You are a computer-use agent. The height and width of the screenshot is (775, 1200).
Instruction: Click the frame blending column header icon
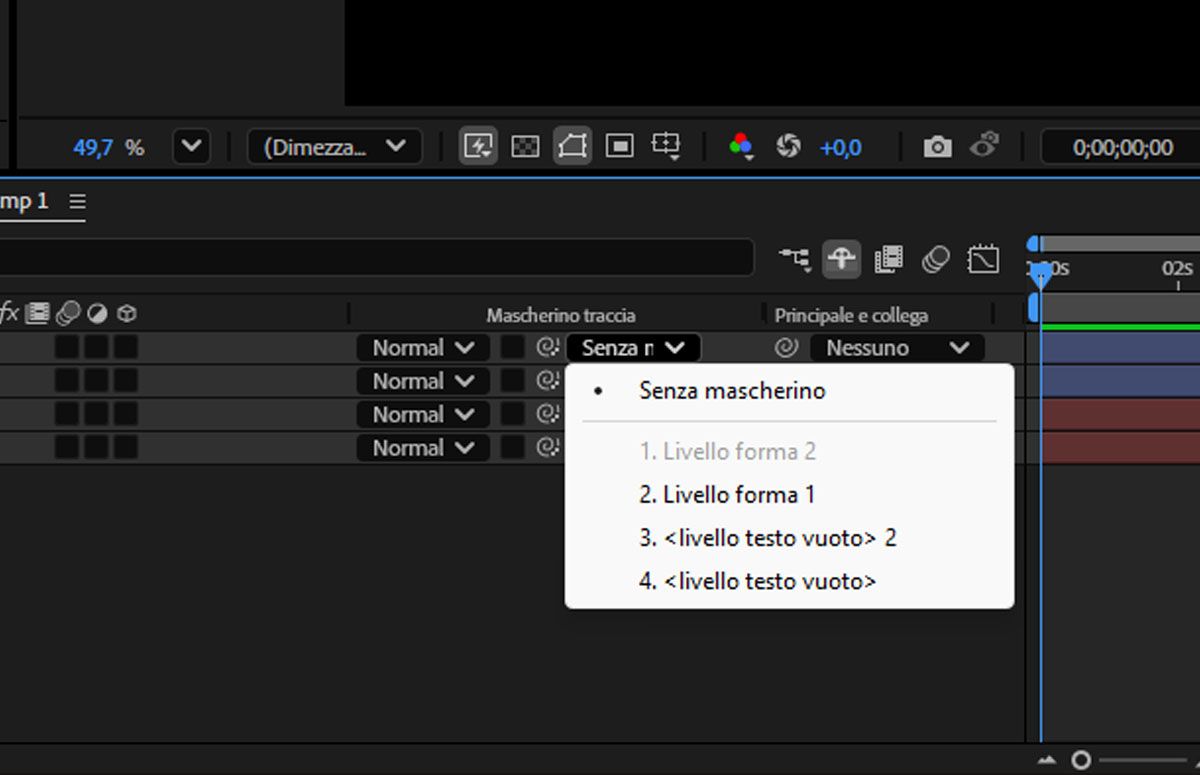tap(38, 314)
